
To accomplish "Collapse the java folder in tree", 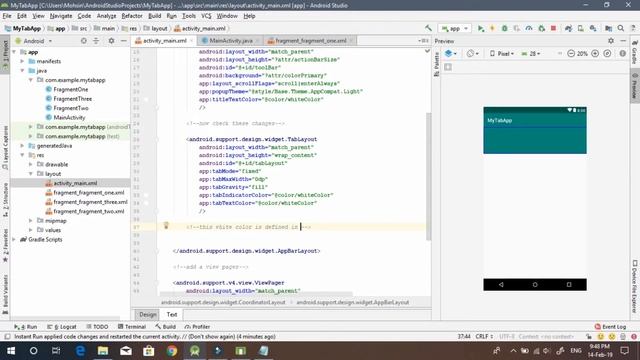I will (x=22, y=71).
